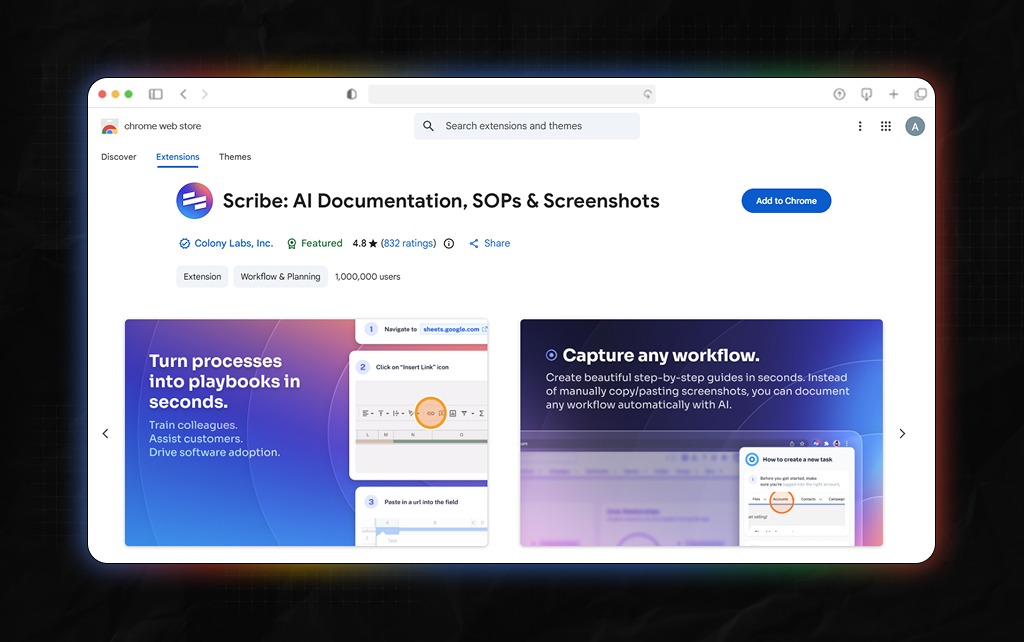This screenshot has height=642, width=1024.
Task: Click the Extension category chip
Action: (202, 276)
